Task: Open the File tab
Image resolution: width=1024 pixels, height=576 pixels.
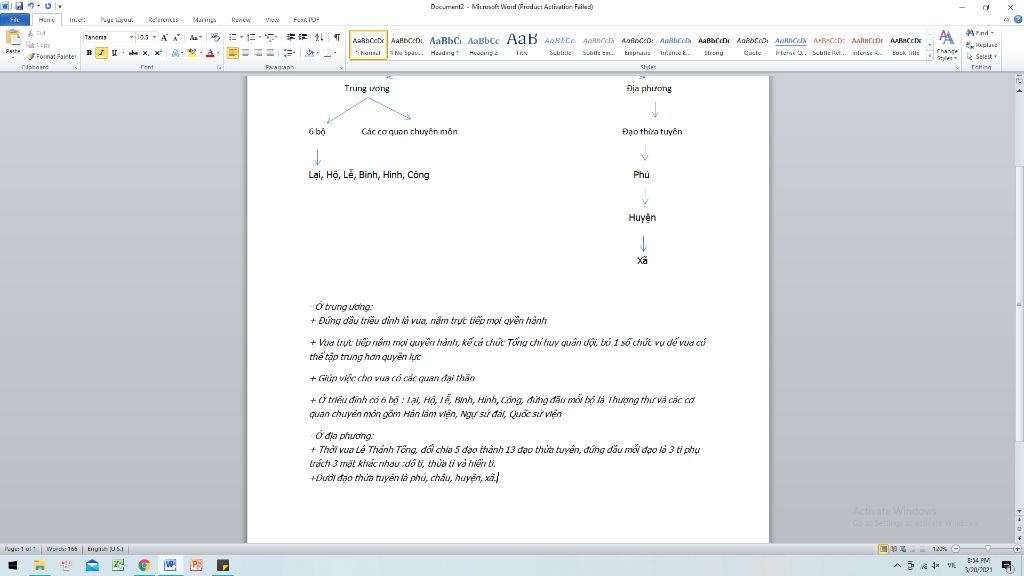Action: (14, 20)
